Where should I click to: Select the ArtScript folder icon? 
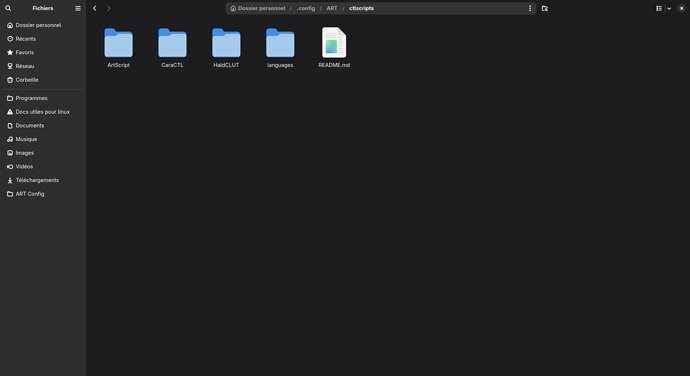pyautogui.click(x=118, y=43)
